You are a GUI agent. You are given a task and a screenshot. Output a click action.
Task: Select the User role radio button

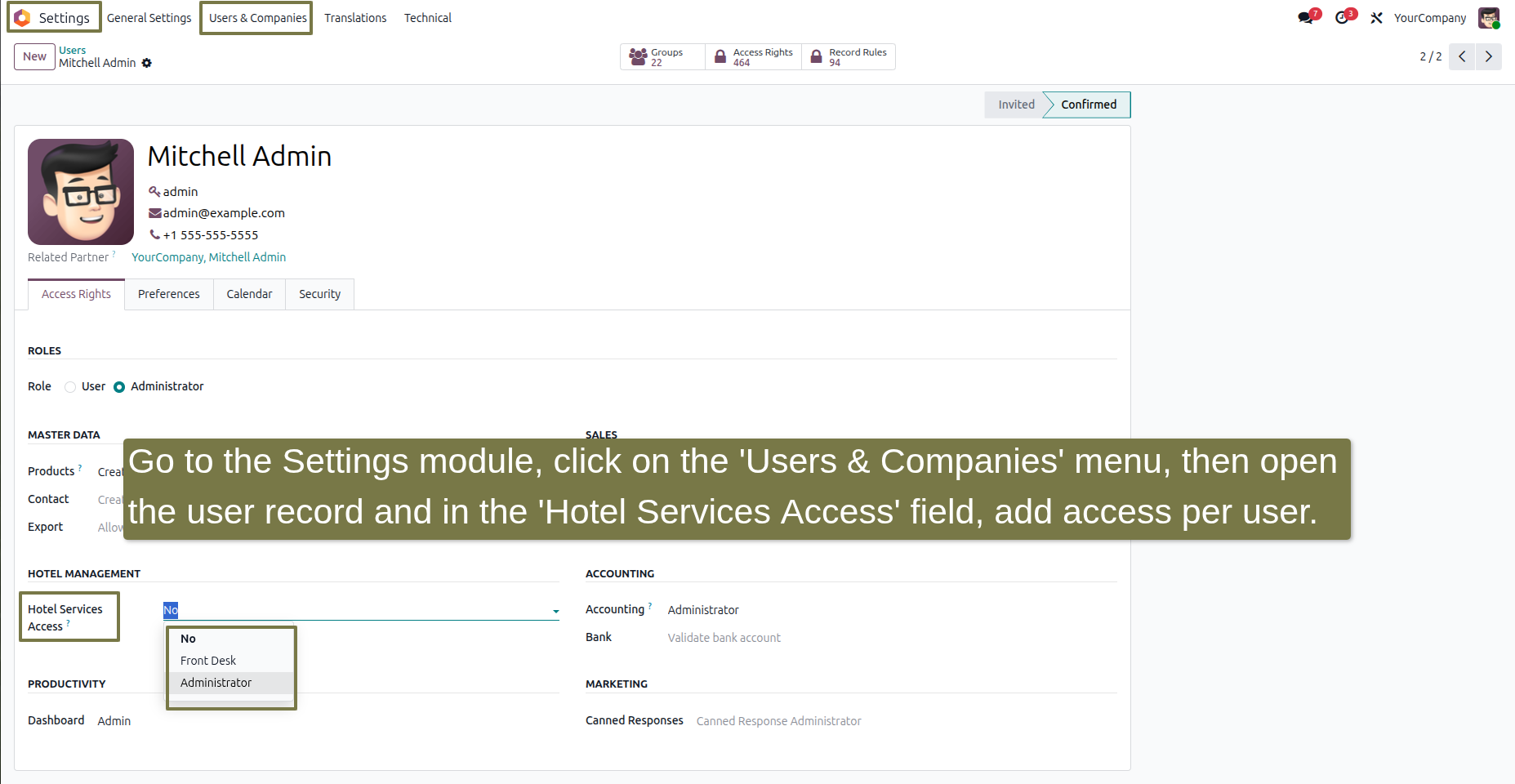point(70,387)
